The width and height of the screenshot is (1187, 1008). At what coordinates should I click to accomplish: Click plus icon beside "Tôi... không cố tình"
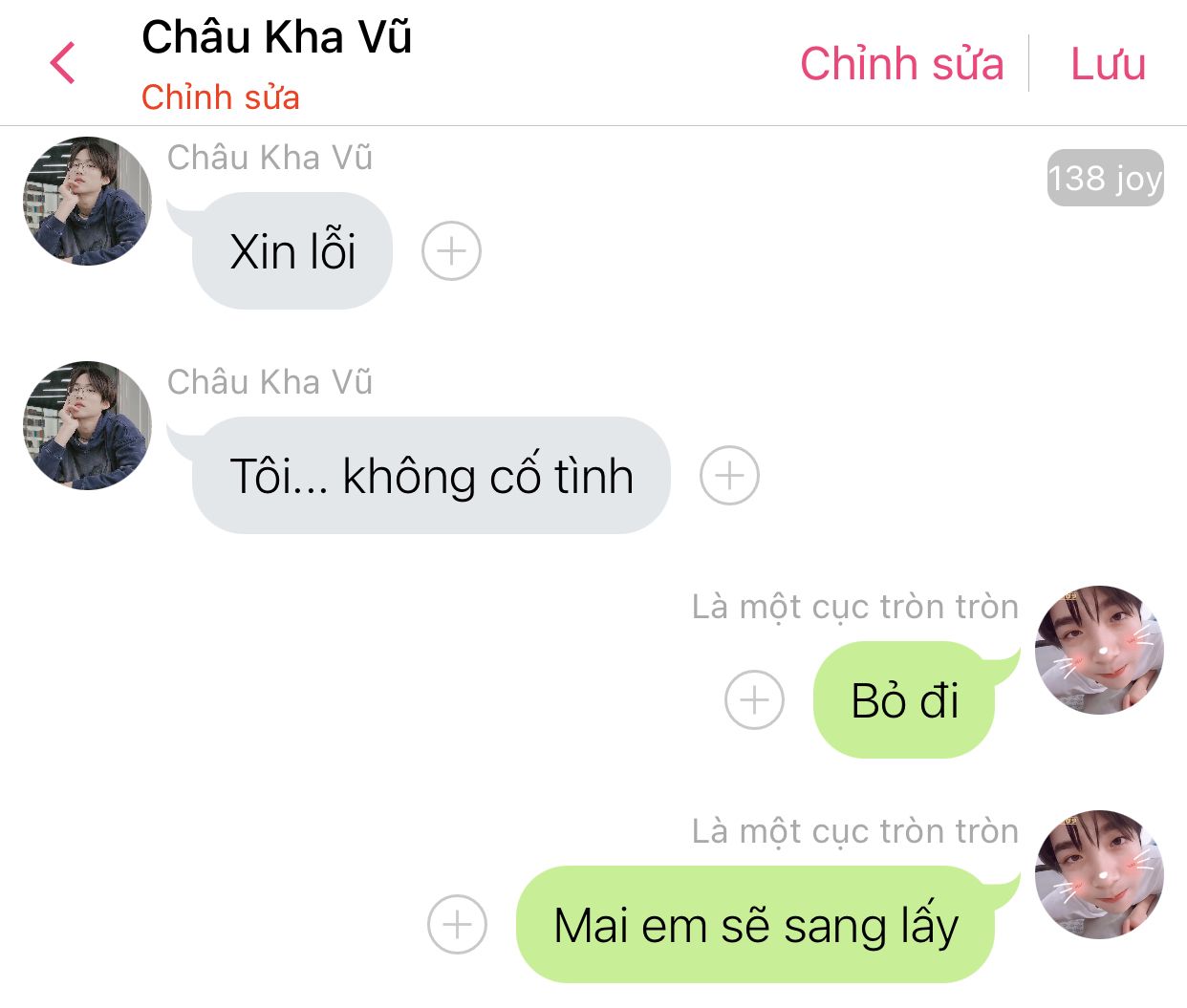(729, 475)
